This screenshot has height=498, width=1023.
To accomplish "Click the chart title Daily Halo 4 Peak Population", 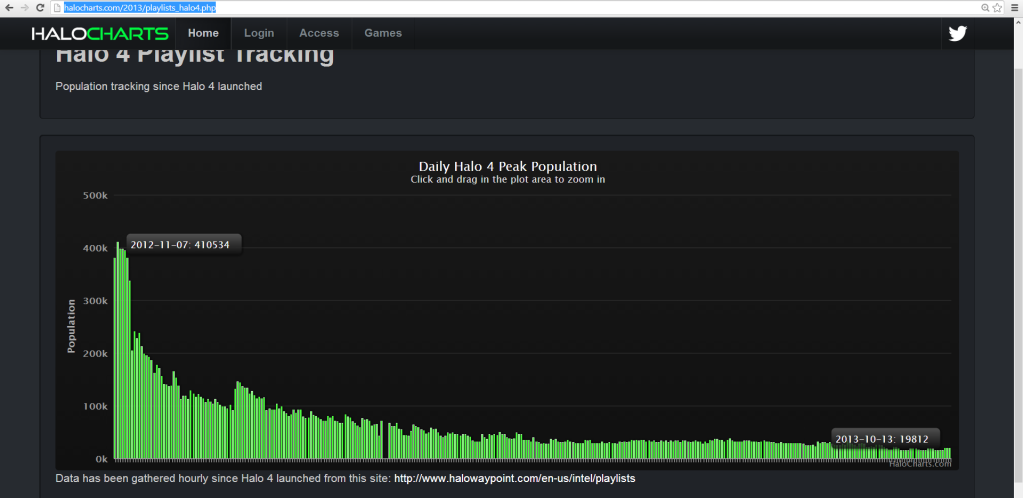I will pyautogui.click(x=508, y=166).
